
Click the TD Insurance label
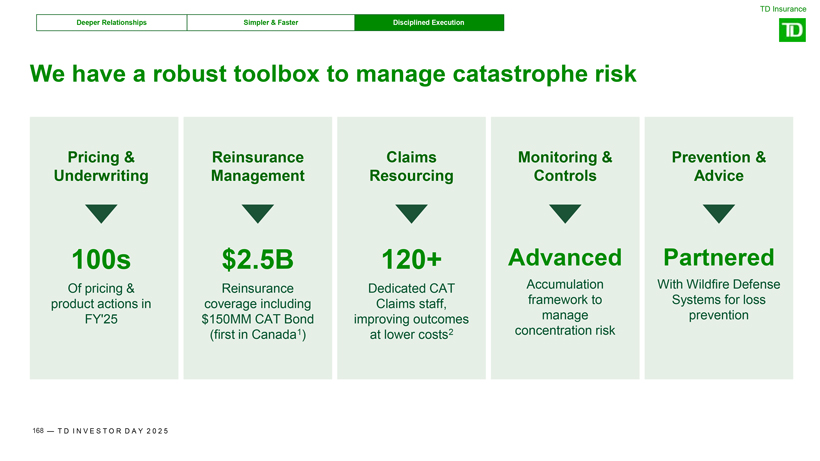[x=782, y=9]
